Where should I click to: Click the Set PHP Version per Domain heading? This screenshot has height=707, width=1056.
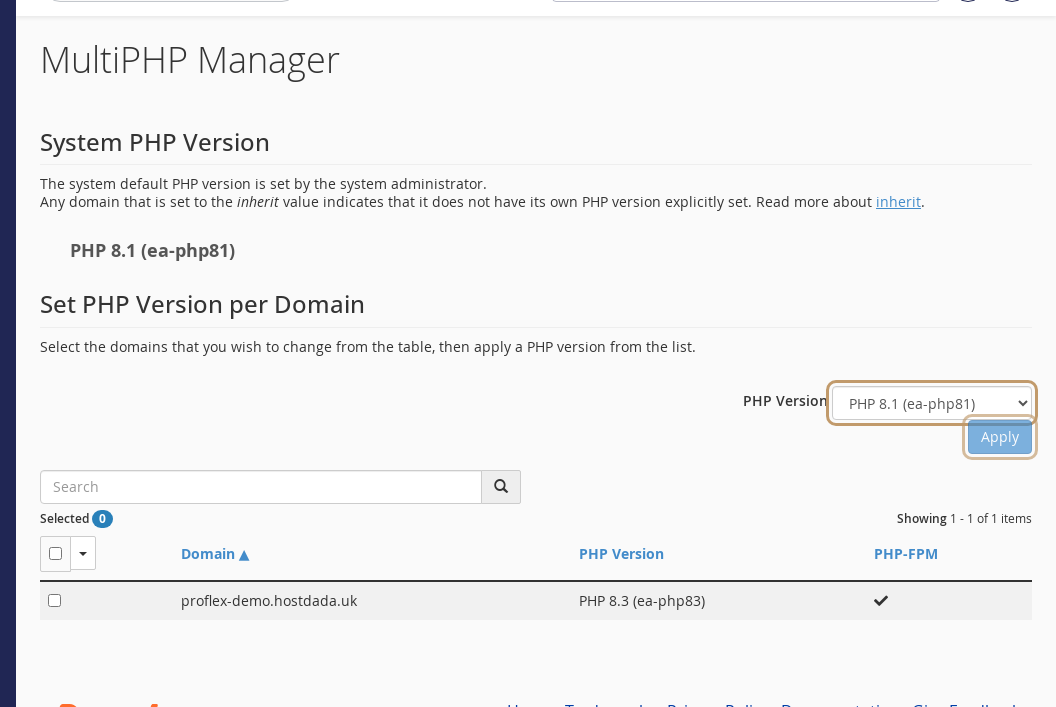(202, 305)
